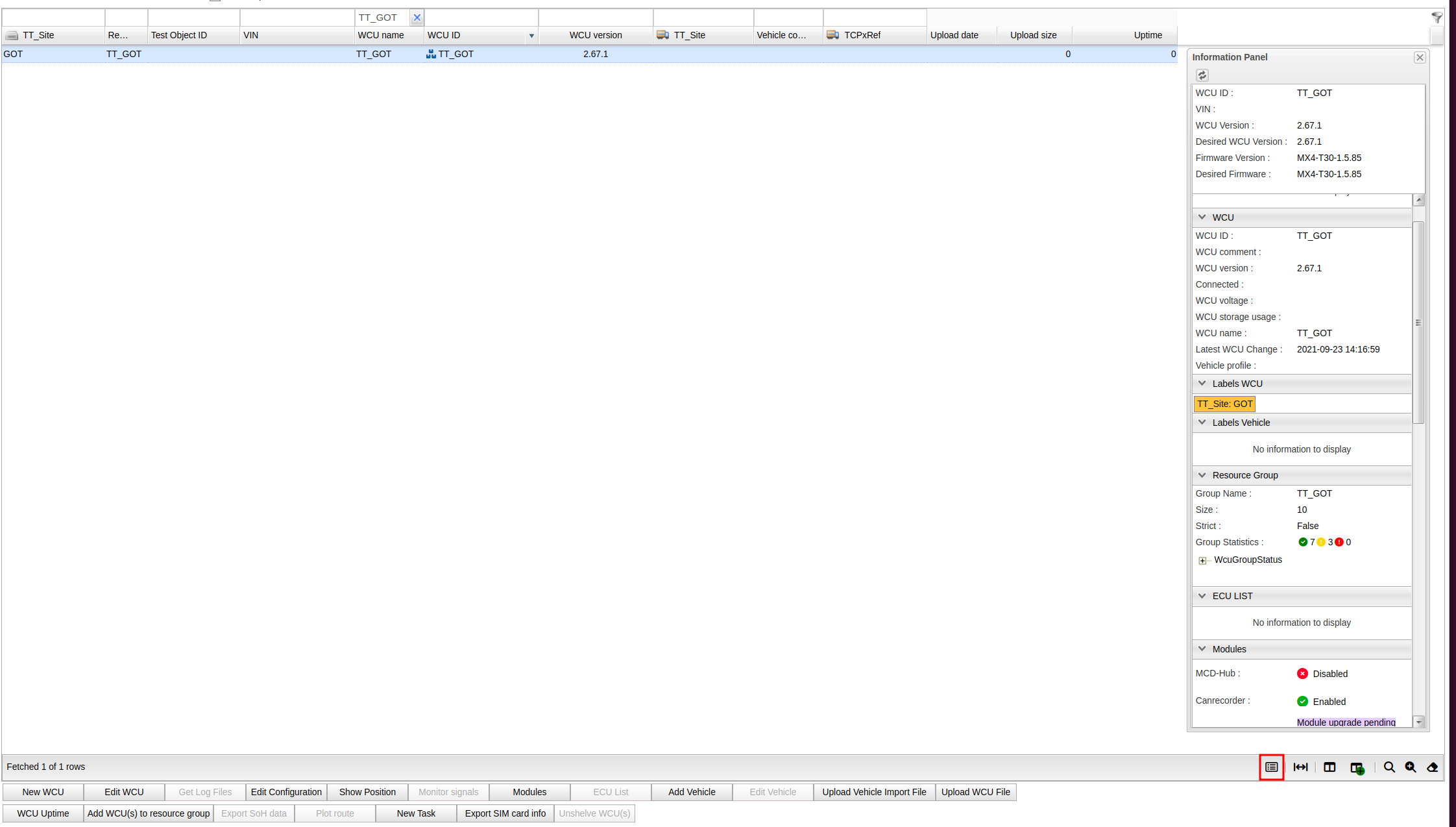Click the zoom-in magnifier with plus icon
Screen dimensions: 1456x827
[1411, 767]
